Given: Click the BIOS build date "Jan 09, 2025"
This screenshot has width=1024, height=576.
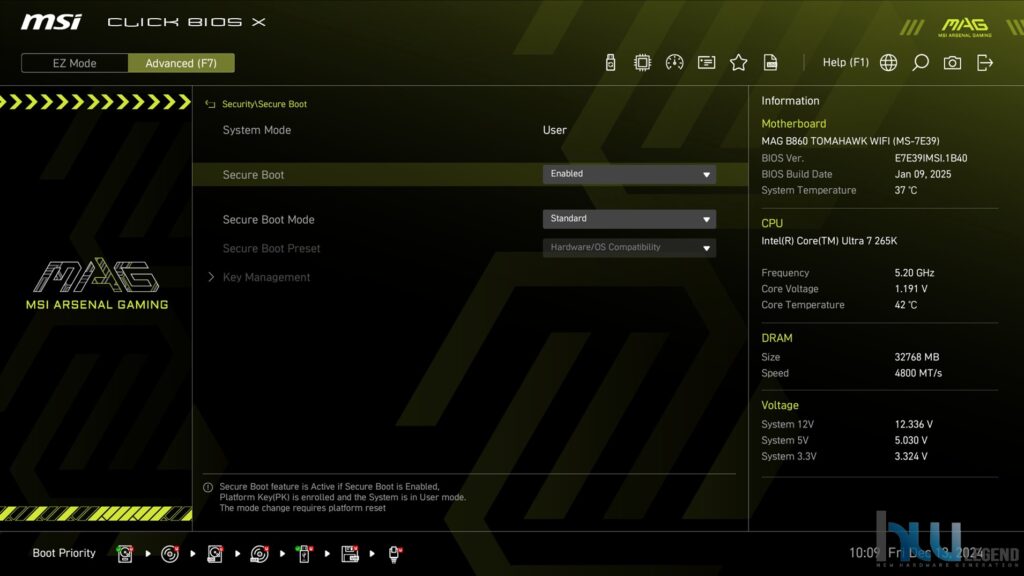Looking at the screenshot, I should (923, 174).
